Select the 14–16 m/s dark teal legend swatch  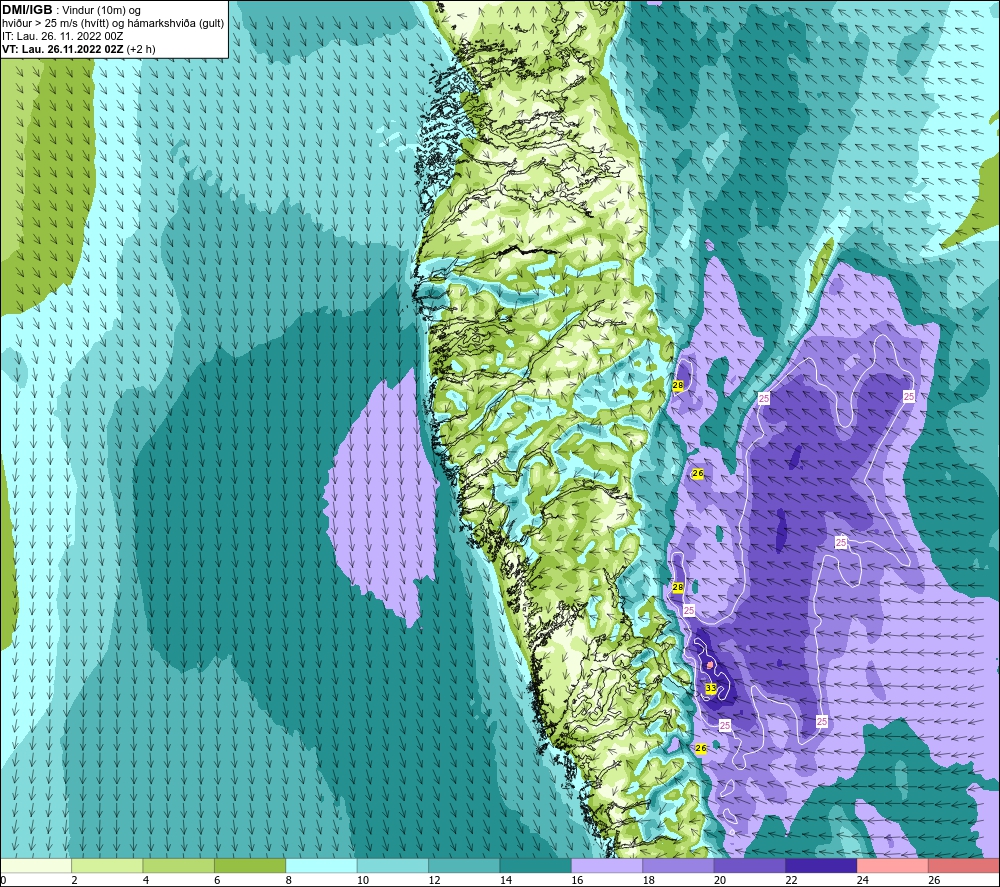(536, 866)
